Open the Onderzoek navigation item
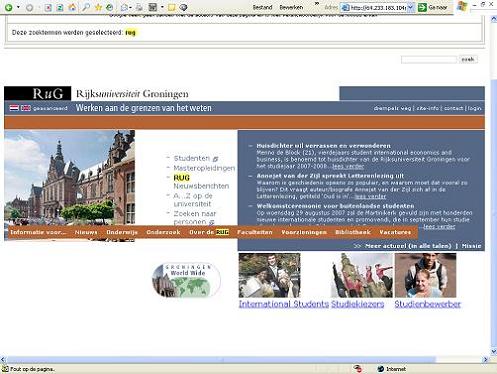 163,232
